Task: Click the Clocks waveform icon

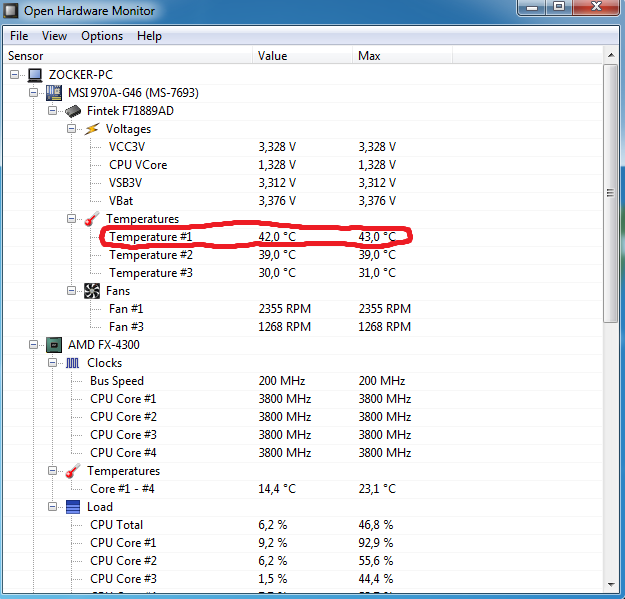Action: (x=73, y=363)
